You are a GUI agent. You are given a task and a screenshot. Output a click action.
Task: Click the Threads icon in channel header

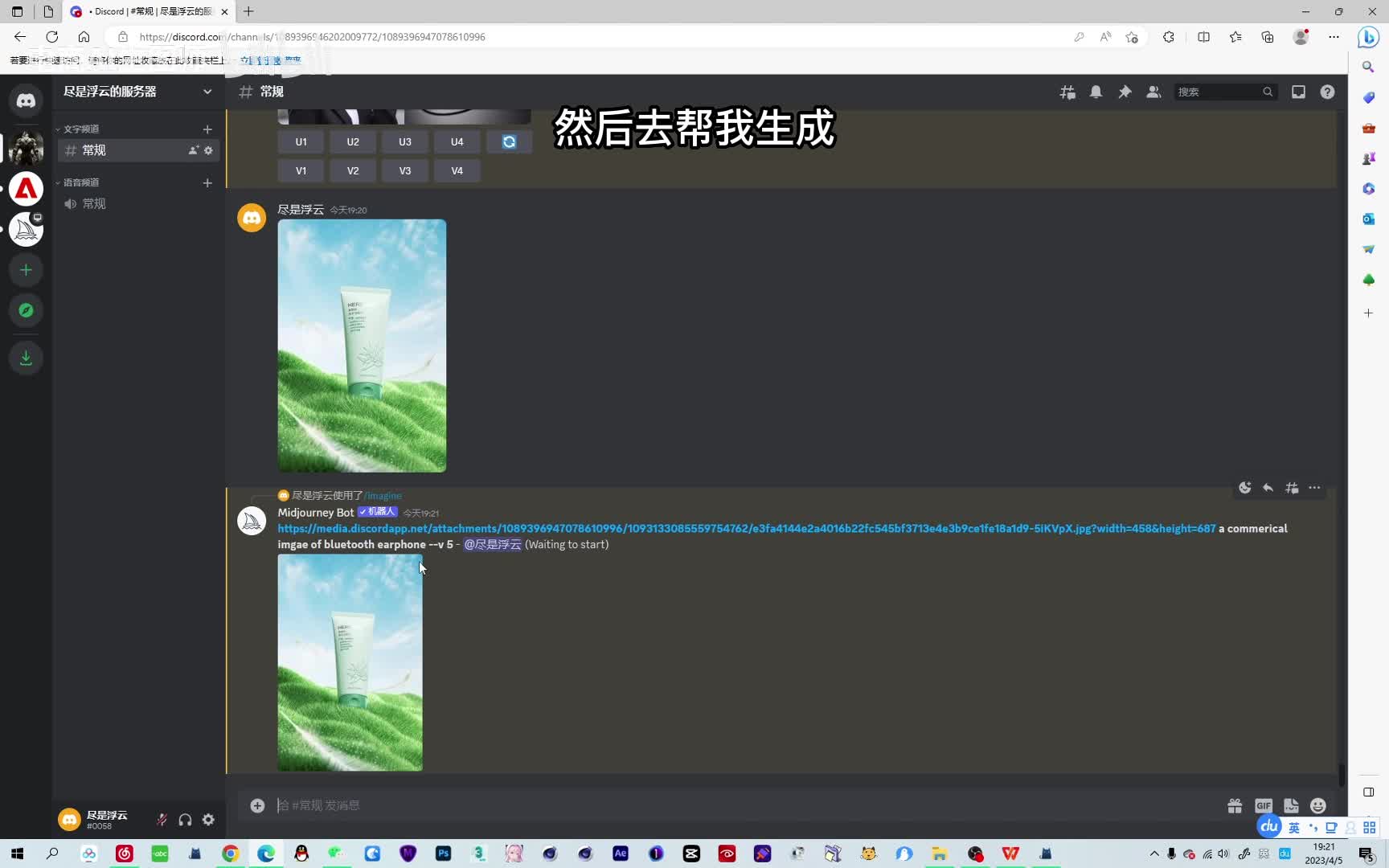1067,92
